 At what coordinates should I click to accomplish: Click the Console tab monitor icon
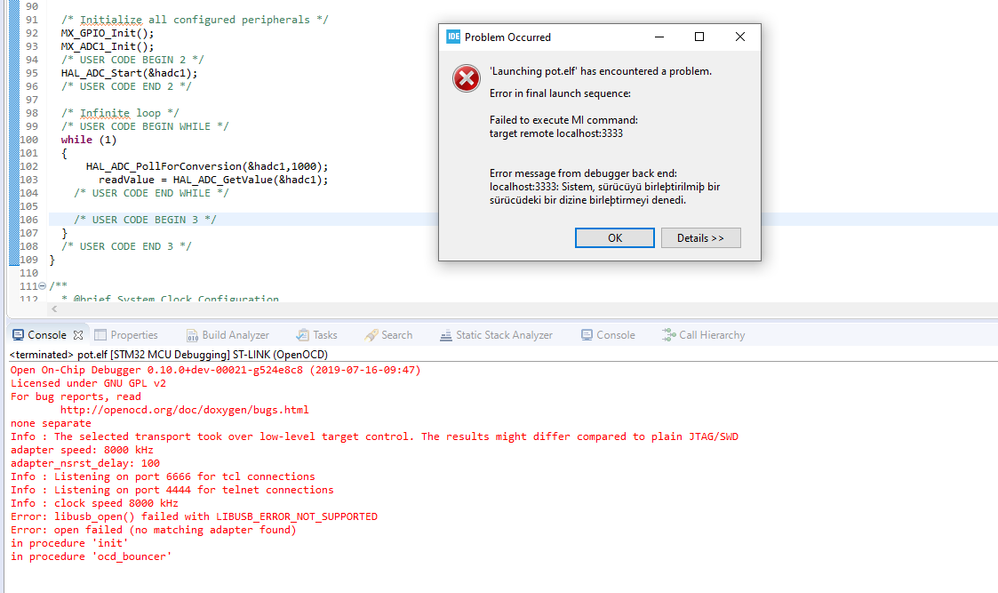(18, 335)
